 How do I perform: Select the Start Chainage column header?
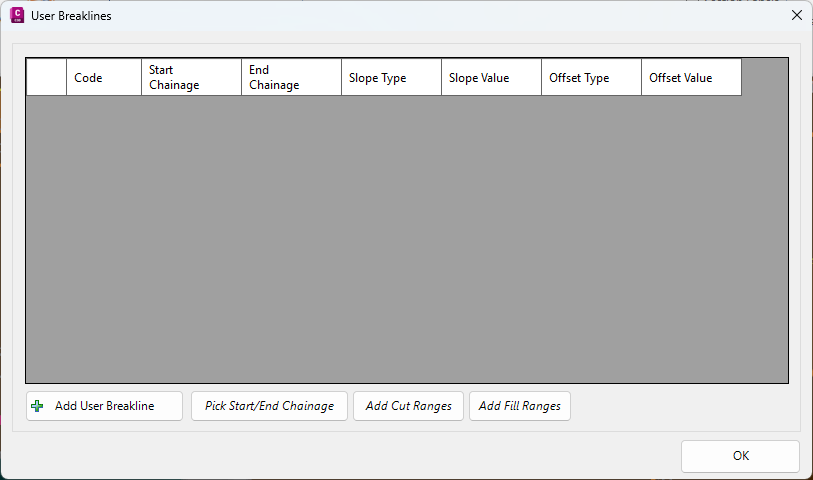point(191,77)
